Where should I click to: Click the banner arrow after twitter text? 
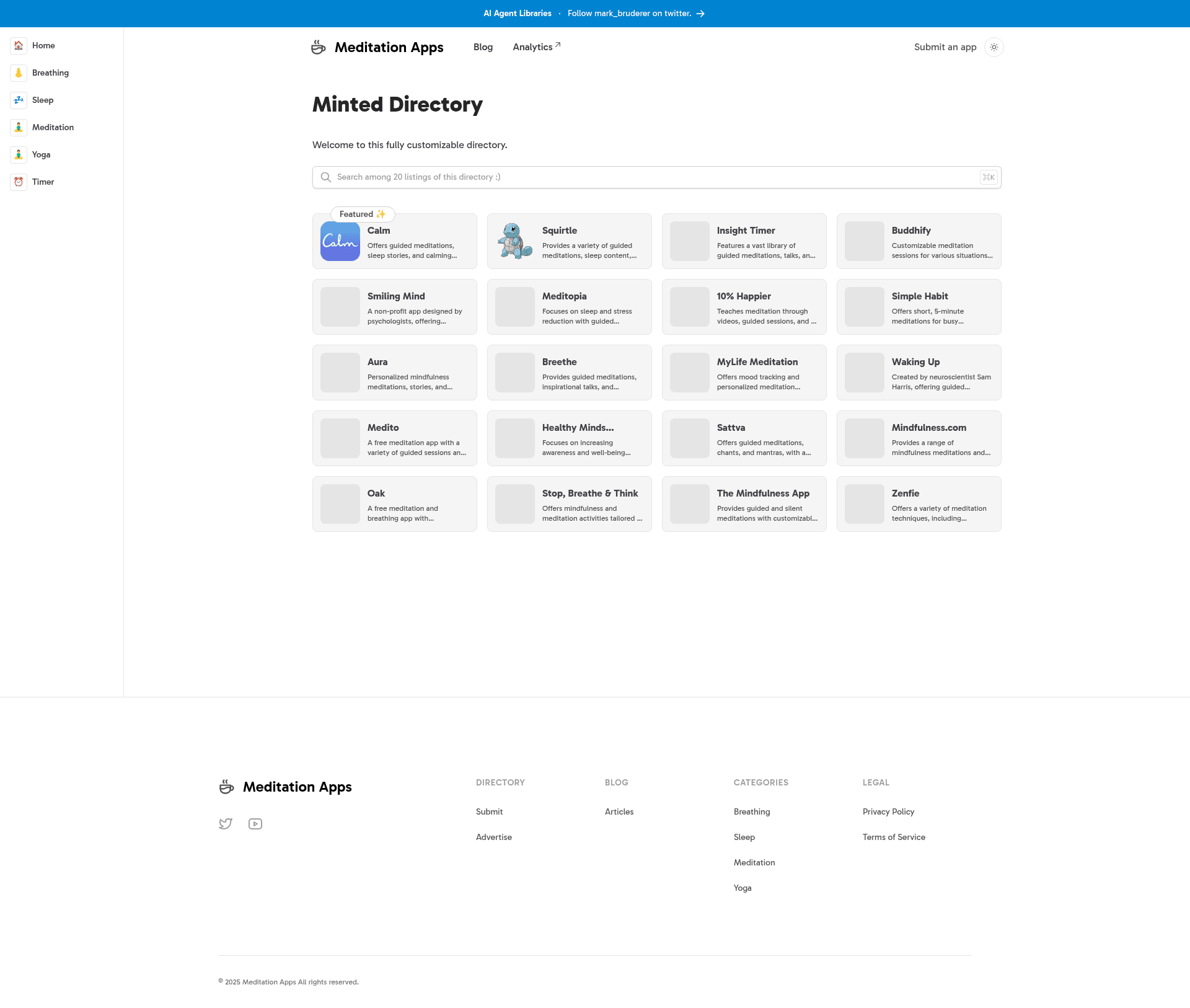point(700,14)
